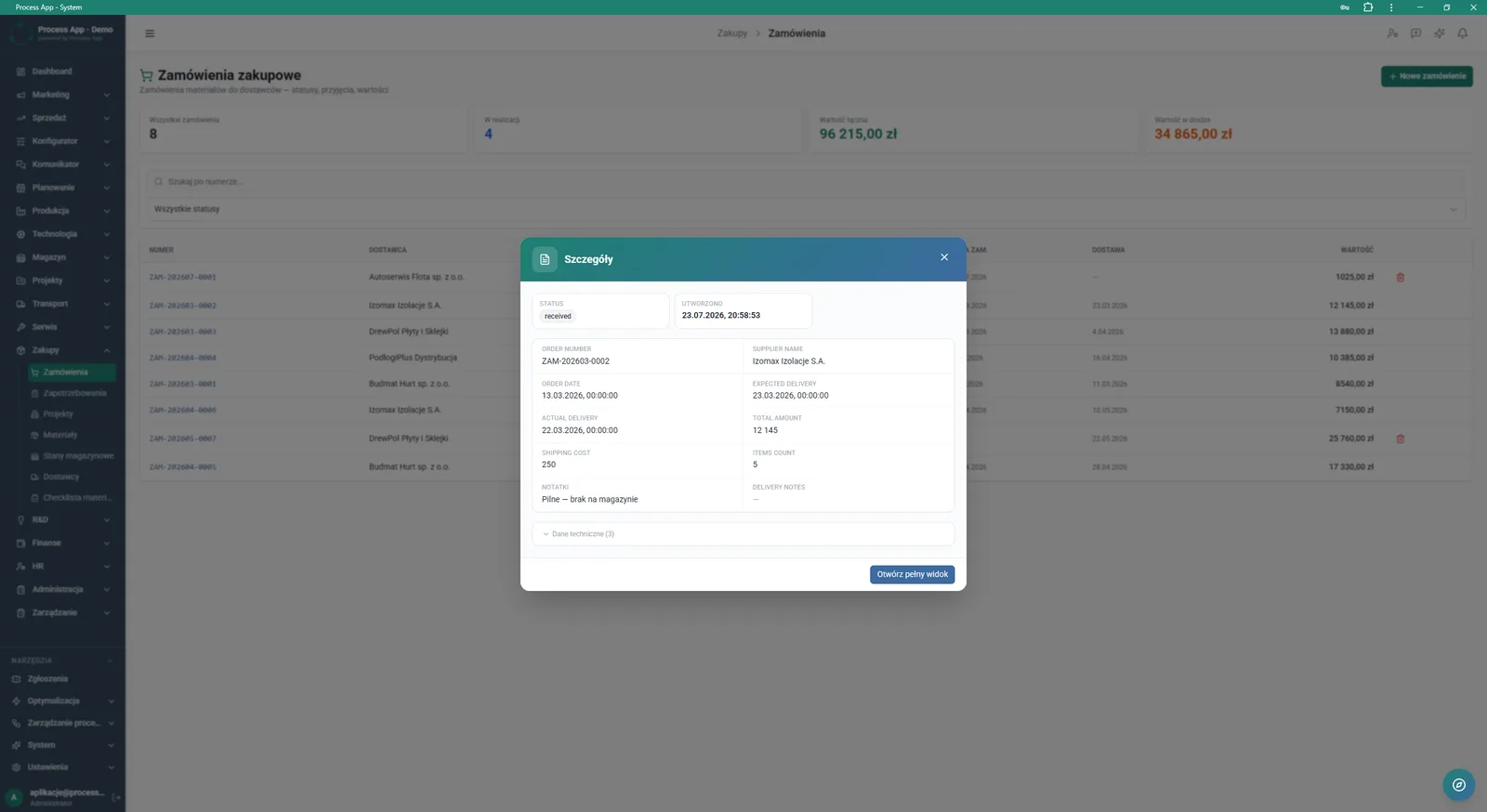Click the Projekty folder icon in main sidebar
The width and height of the screenshot is (1487, 812).
tap(20, 281)
